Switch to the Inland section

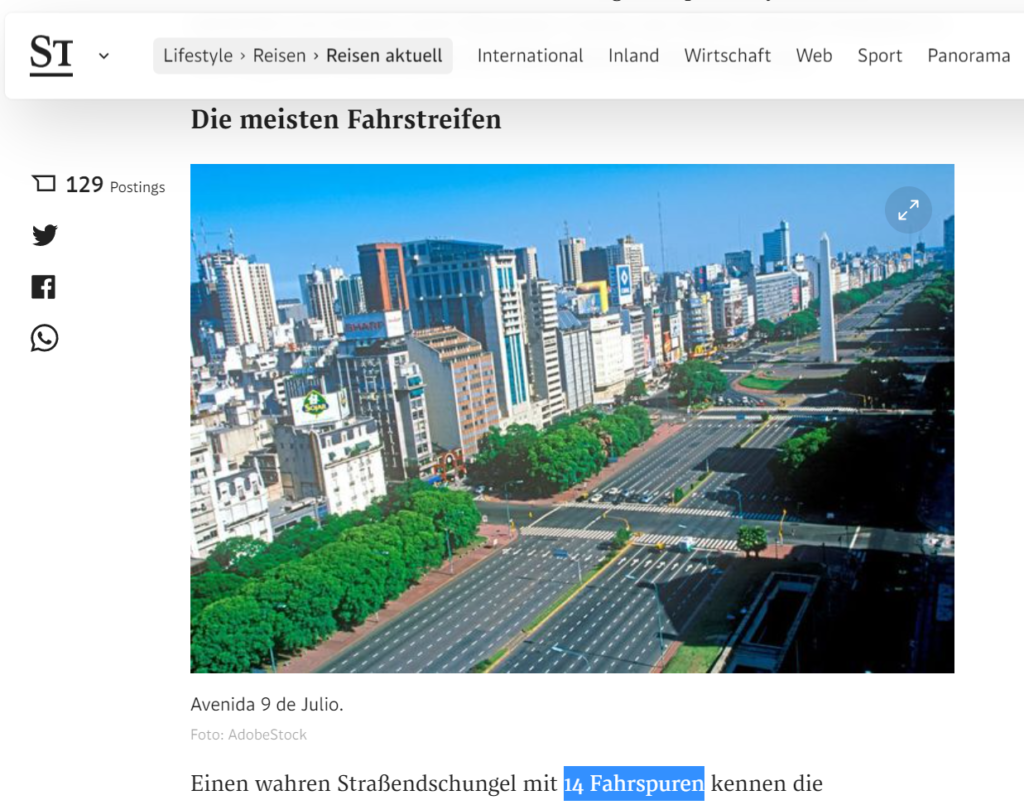point(633,56)
